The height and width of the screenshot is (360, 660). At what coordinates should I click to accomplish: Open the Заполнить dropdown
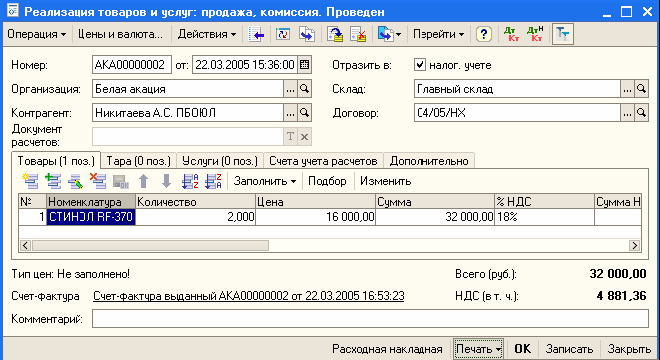265,181
